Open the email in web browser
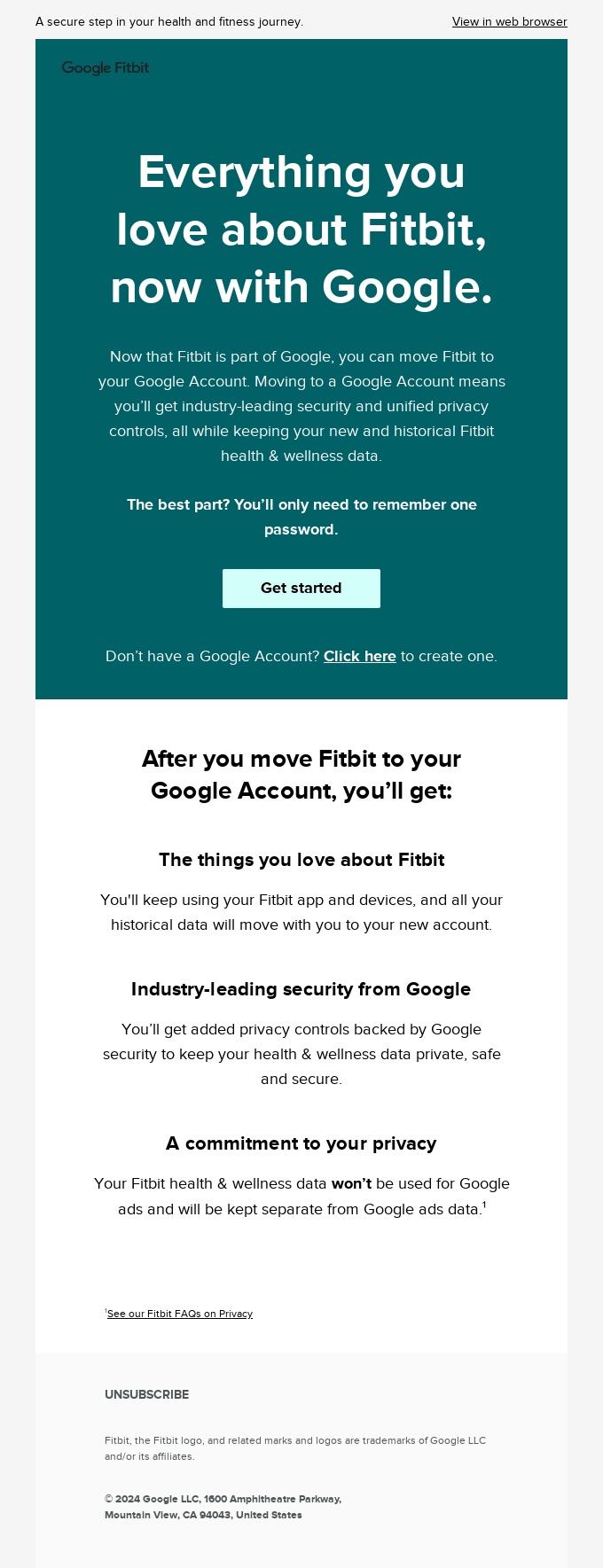Viewport: 603px width, 1568px height. tap(509, 21)
